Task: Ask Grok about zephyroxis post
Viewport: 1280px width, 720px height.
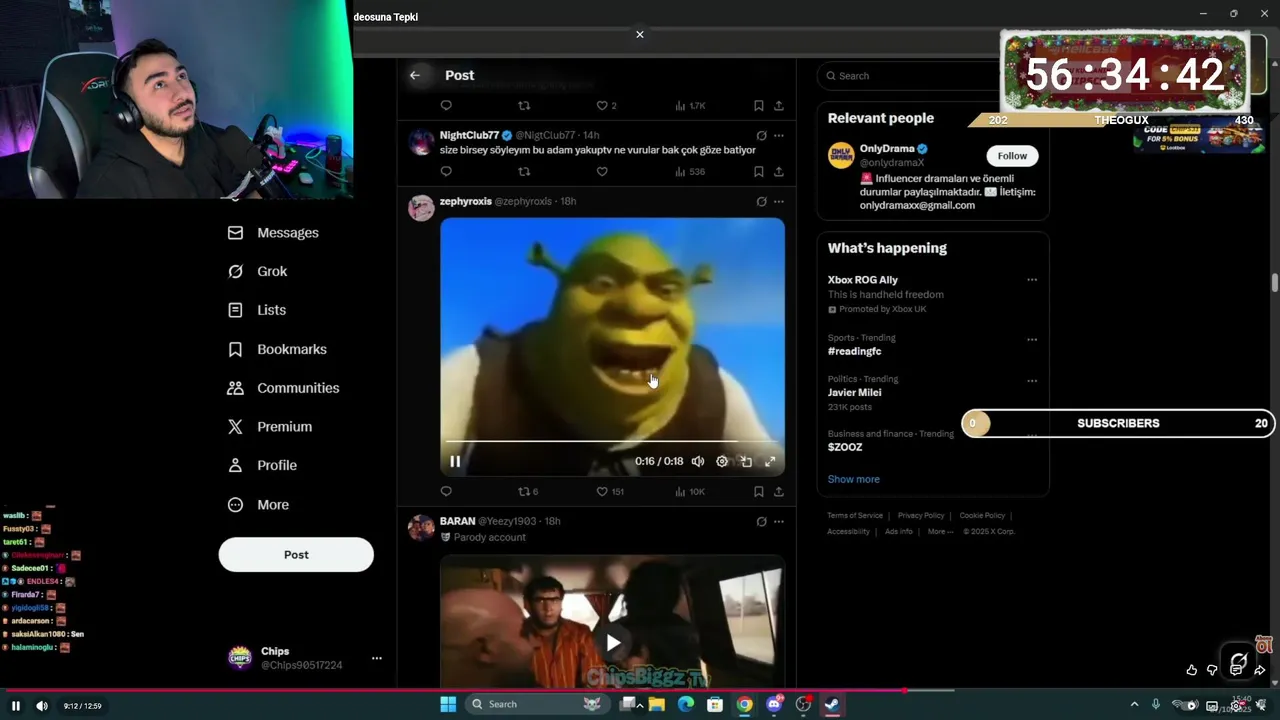Action: click(x=761, y=201)
